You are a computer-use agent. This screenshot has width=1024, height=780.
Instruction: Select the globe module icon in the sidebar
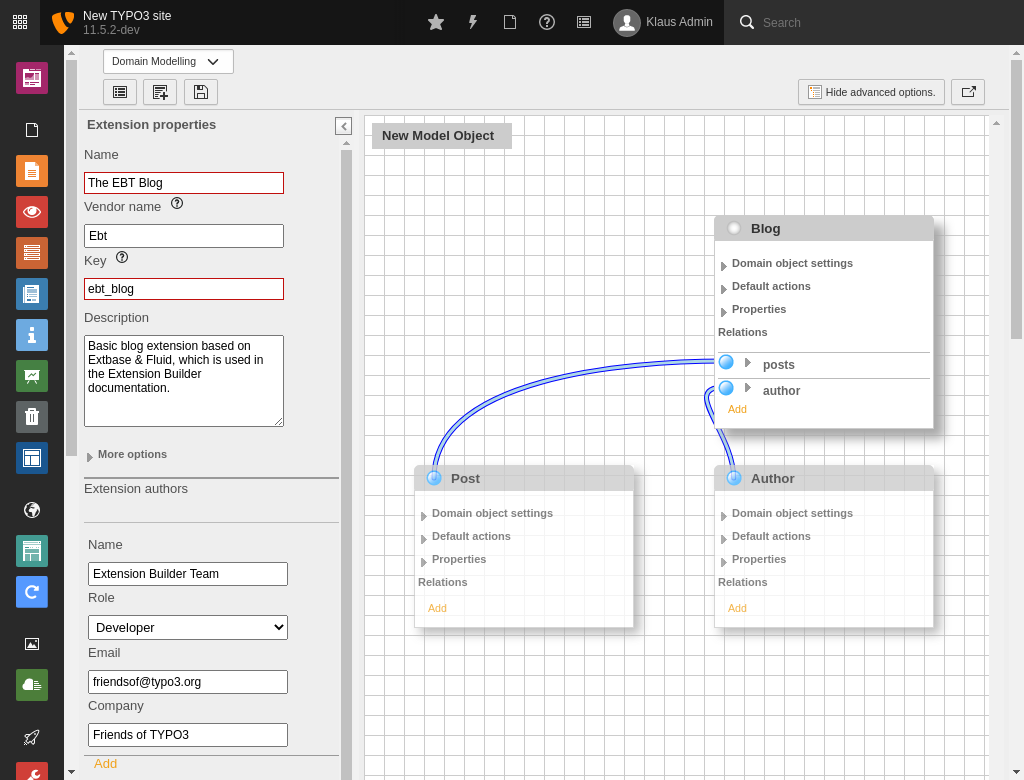point(31,510)
